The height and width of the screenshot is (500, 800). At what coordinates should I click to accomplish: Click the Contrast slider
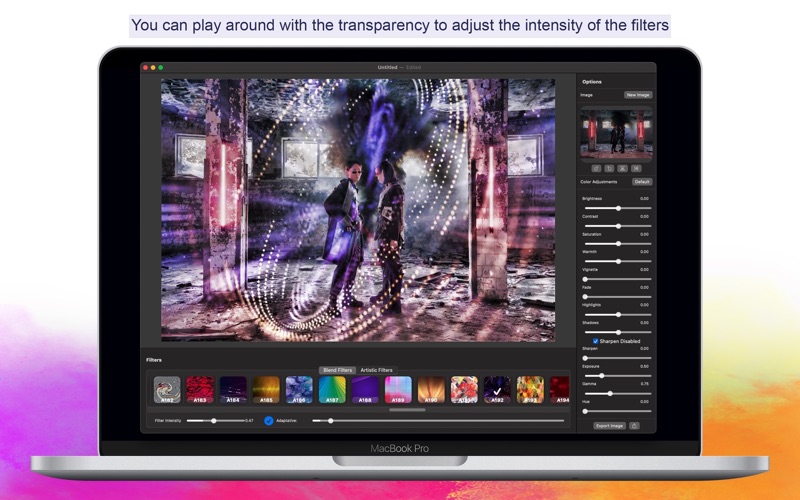(618, 226)
